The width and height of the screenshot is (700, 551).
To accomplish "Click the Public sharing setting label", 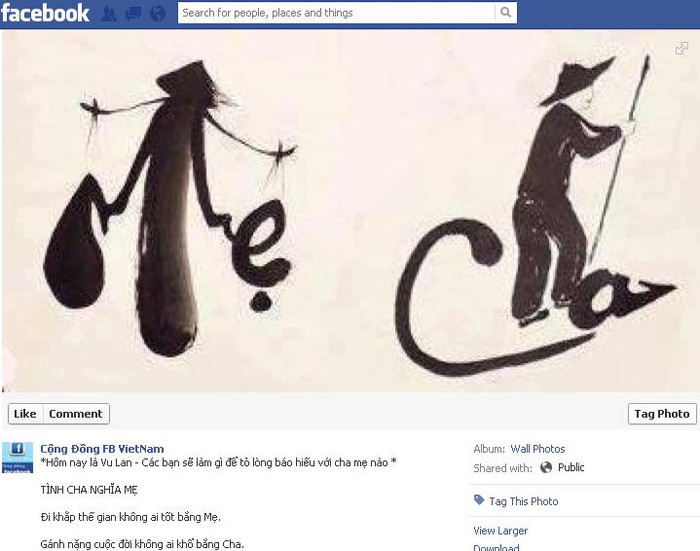I will pos(571,468).
